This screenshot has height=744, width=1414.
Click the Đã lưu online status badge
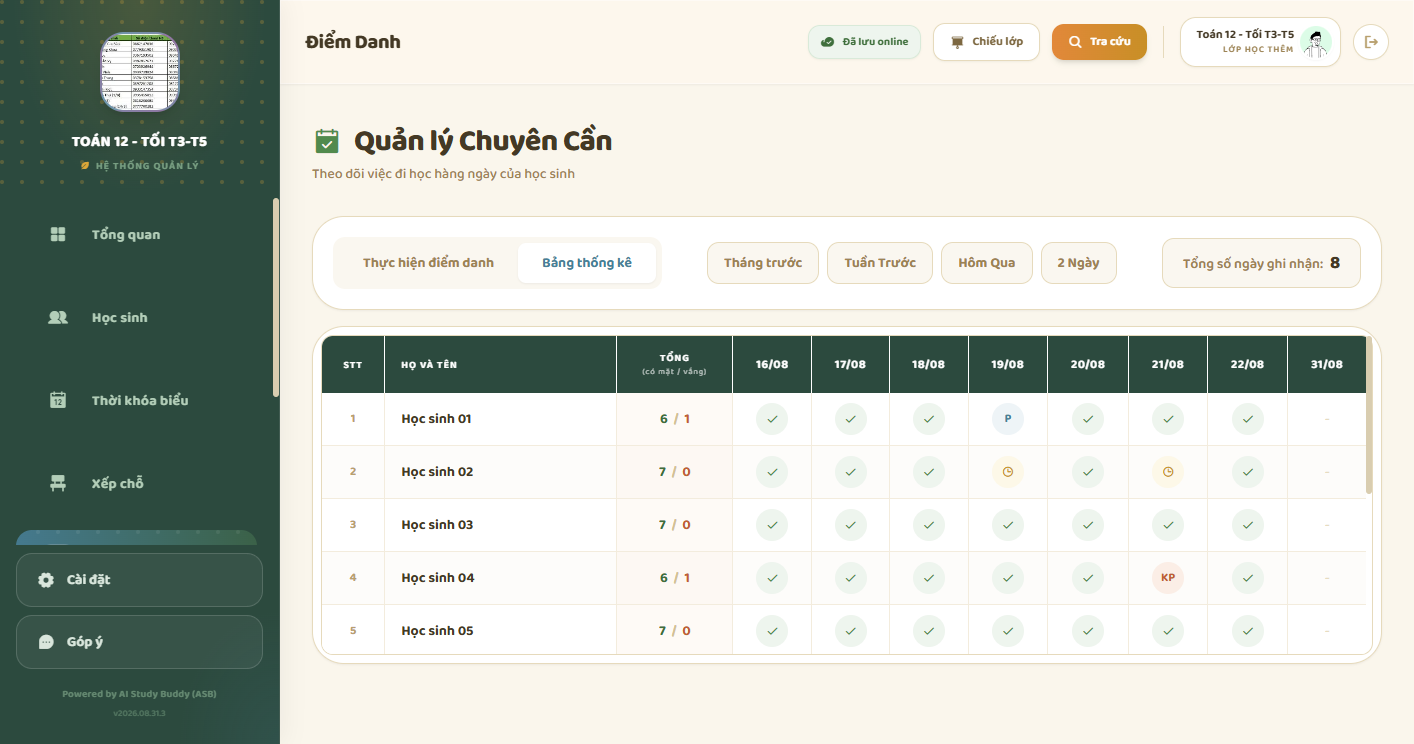tap(864, 42)
